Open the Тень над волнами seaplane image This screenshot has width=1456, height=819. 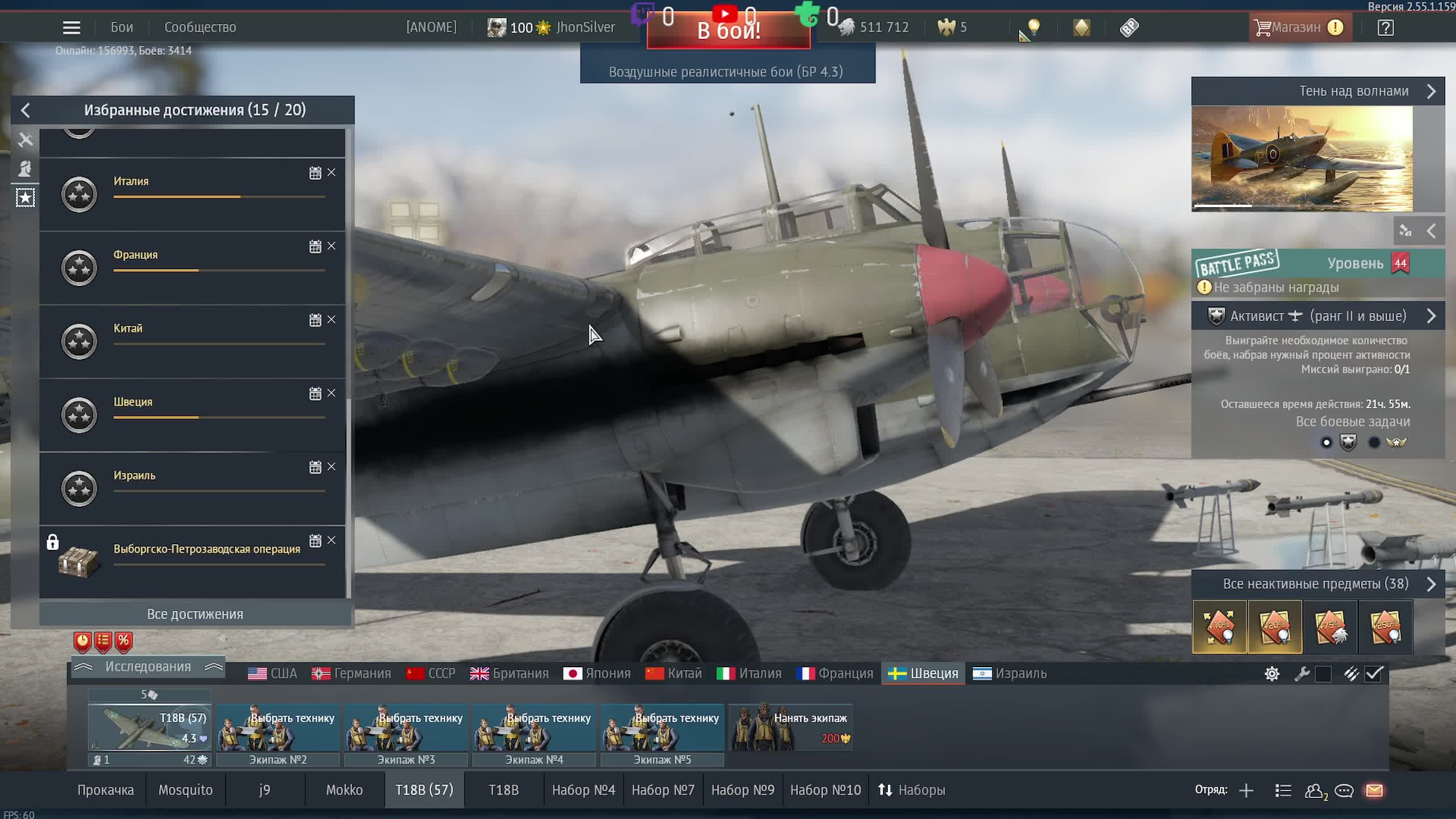tap(1302, 159)
